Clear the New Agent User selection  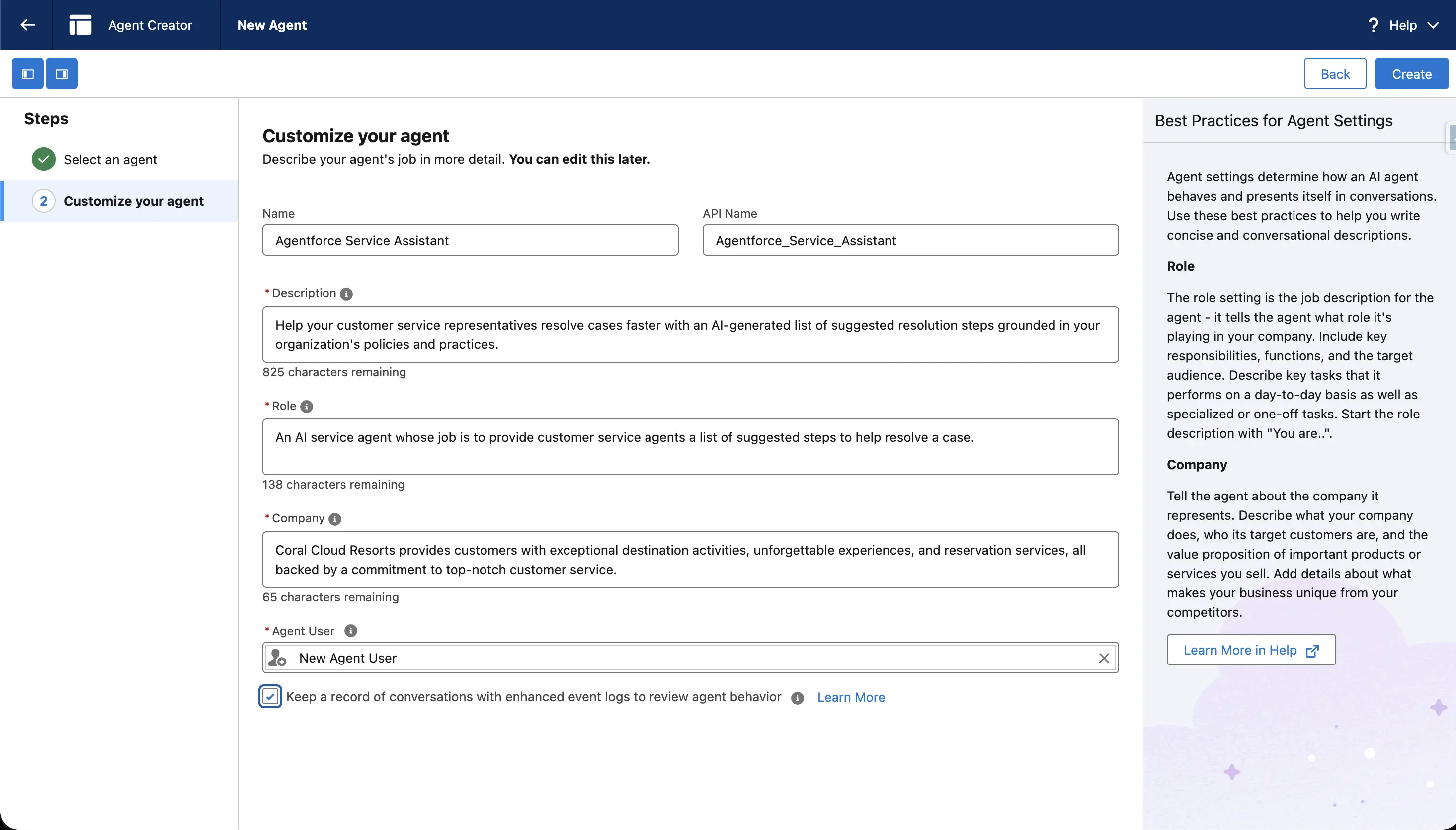(x=1103, y=659)
